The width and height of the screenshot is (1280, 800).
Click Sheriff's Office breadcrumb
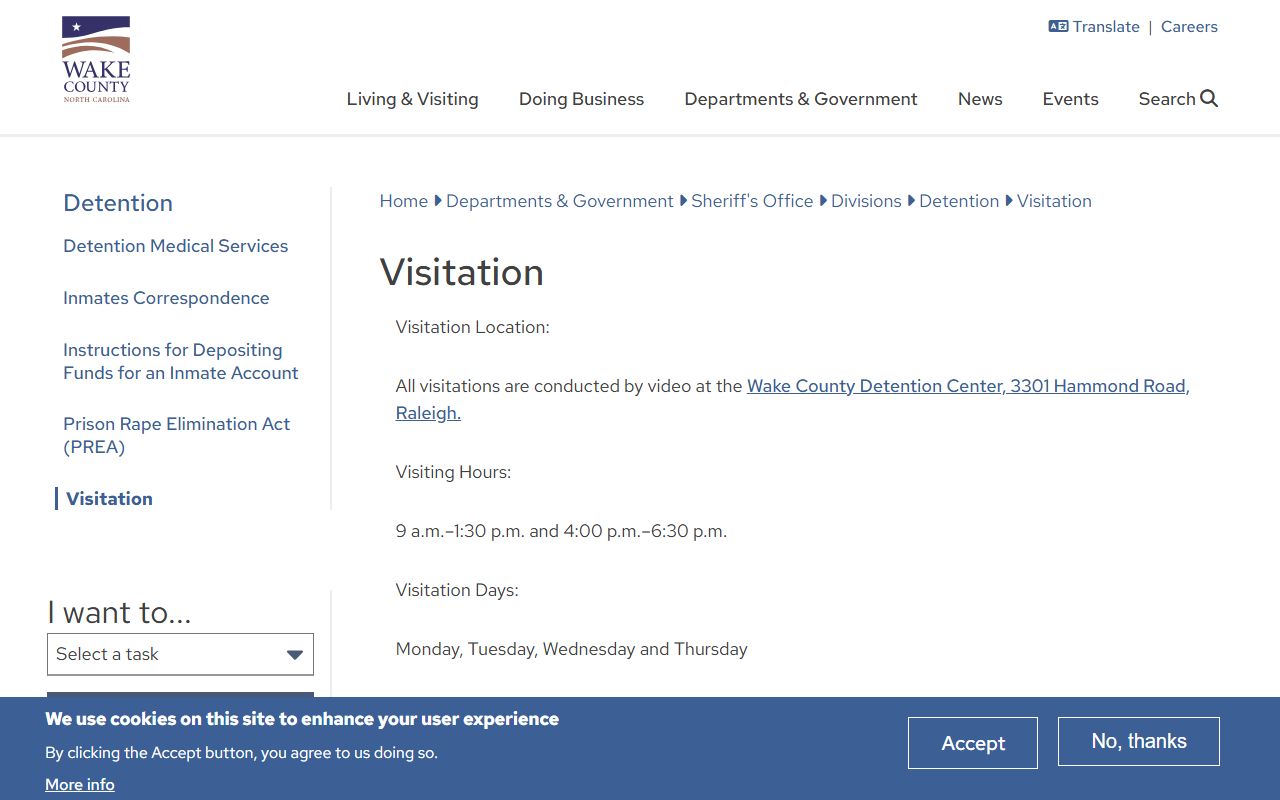pos(752,201)
